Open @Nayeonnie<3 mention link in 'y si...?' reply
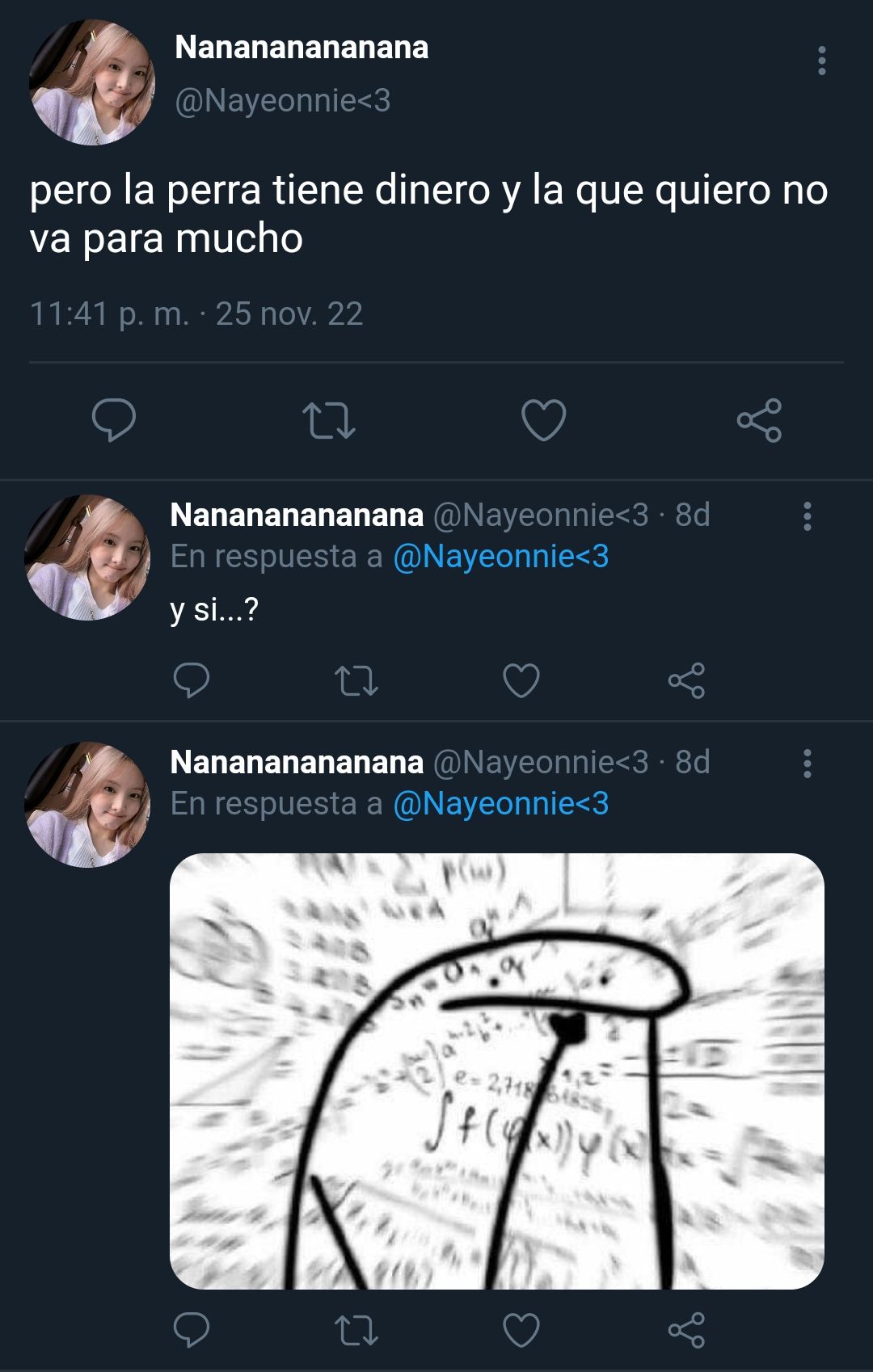This screenshot has height=1372, width=873. (x=500, y=557)
